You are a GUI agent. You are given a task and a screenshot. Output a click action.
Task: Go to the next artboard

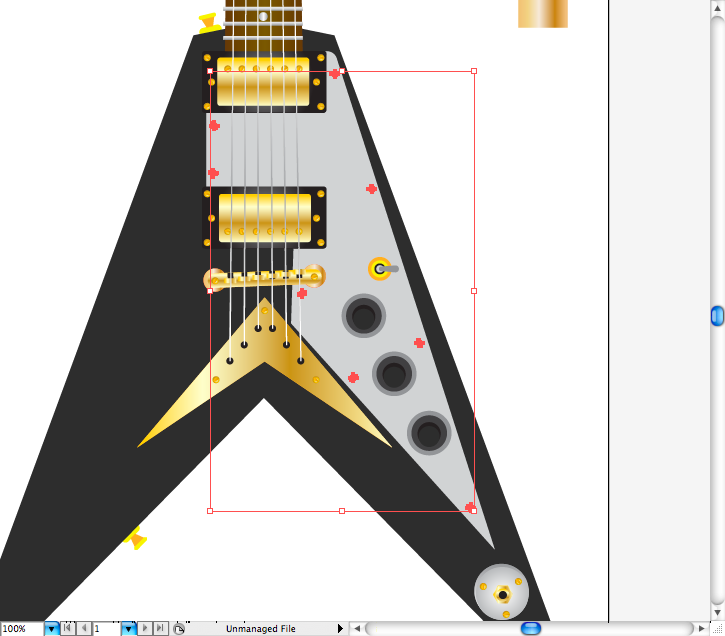[x=145, y=629]
